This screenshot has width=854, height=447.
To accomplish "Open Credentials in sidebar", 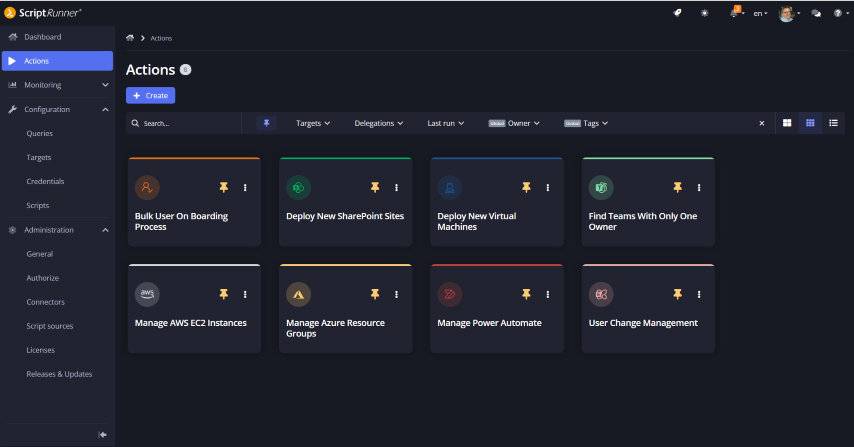I will point(45,181).
